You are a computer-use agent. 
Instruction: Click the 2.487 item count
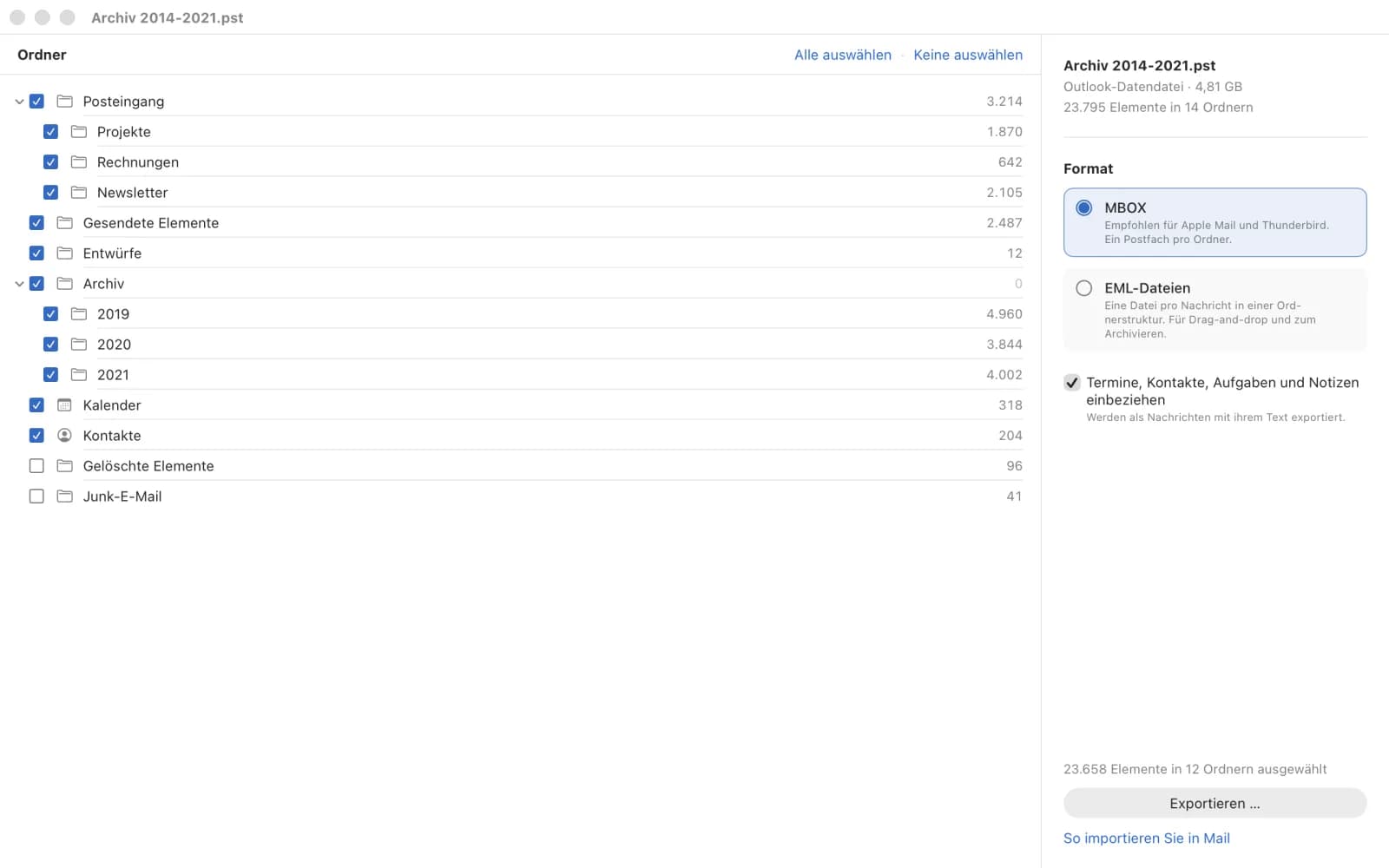pyautogui.click(x=1004, y=223)
